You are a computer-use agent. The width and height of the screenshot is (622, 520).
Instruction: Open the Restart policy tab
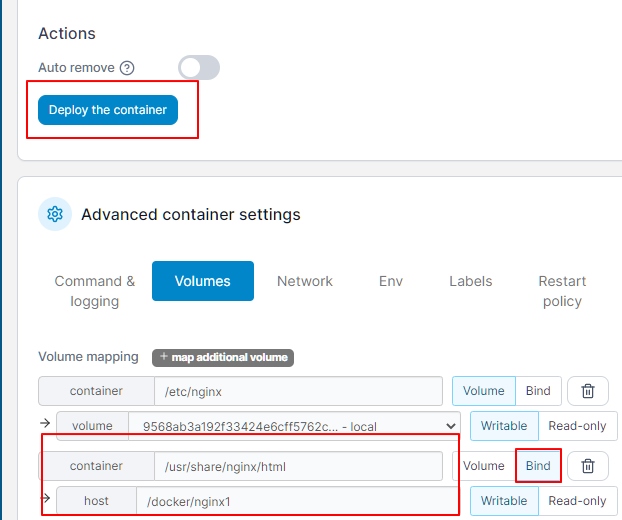click(562, 291)
